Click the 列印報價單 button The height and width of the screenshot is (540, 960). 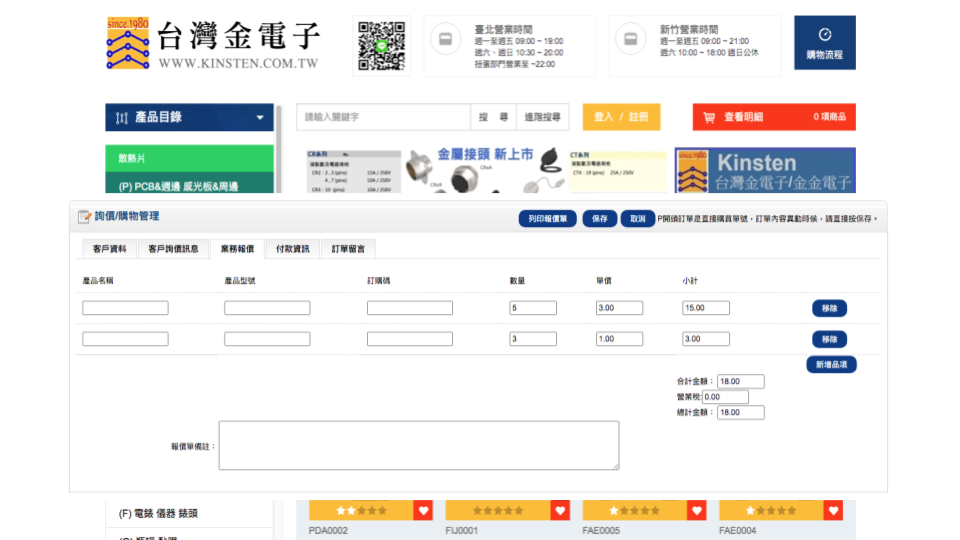(x=547, y=219)
